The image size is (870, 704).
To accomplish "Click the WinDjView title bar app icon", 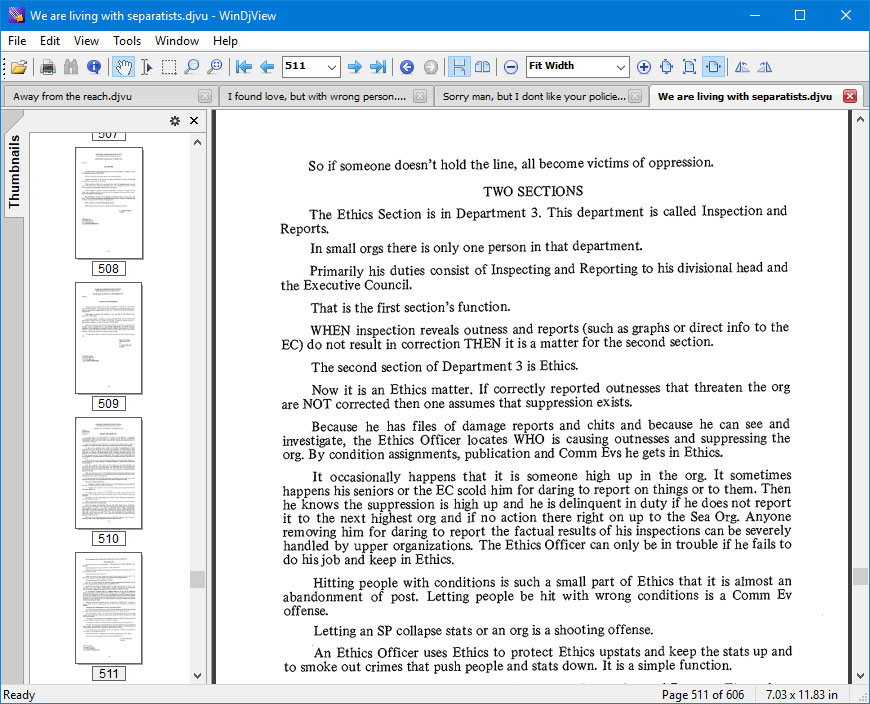I will click(16, 15).
